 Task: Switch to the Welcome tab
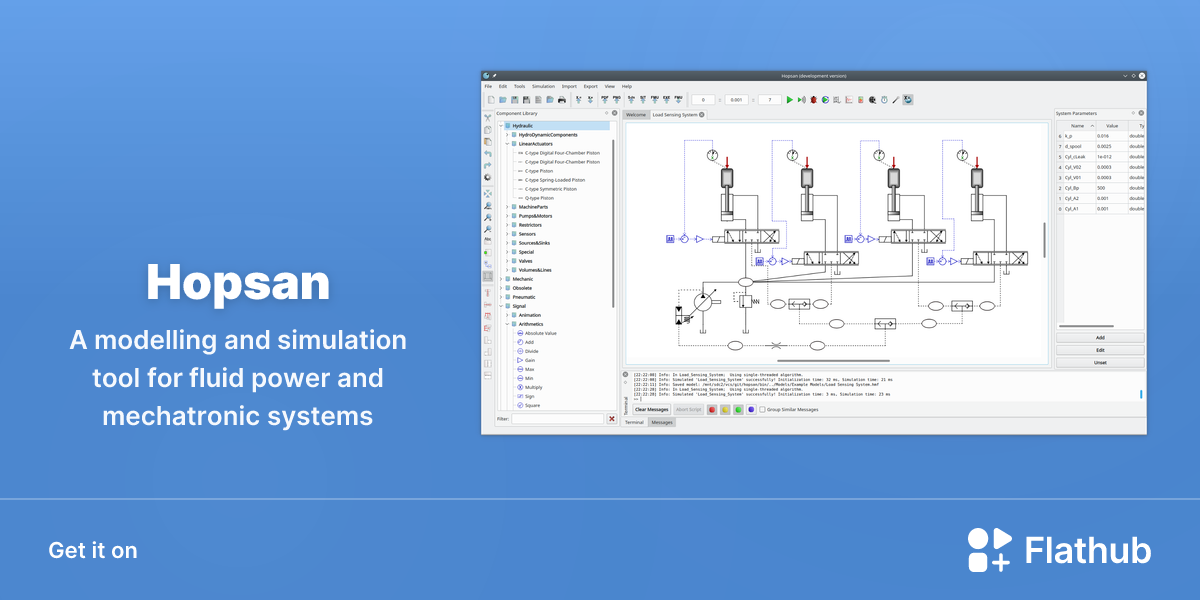click(x=636, y=115)
